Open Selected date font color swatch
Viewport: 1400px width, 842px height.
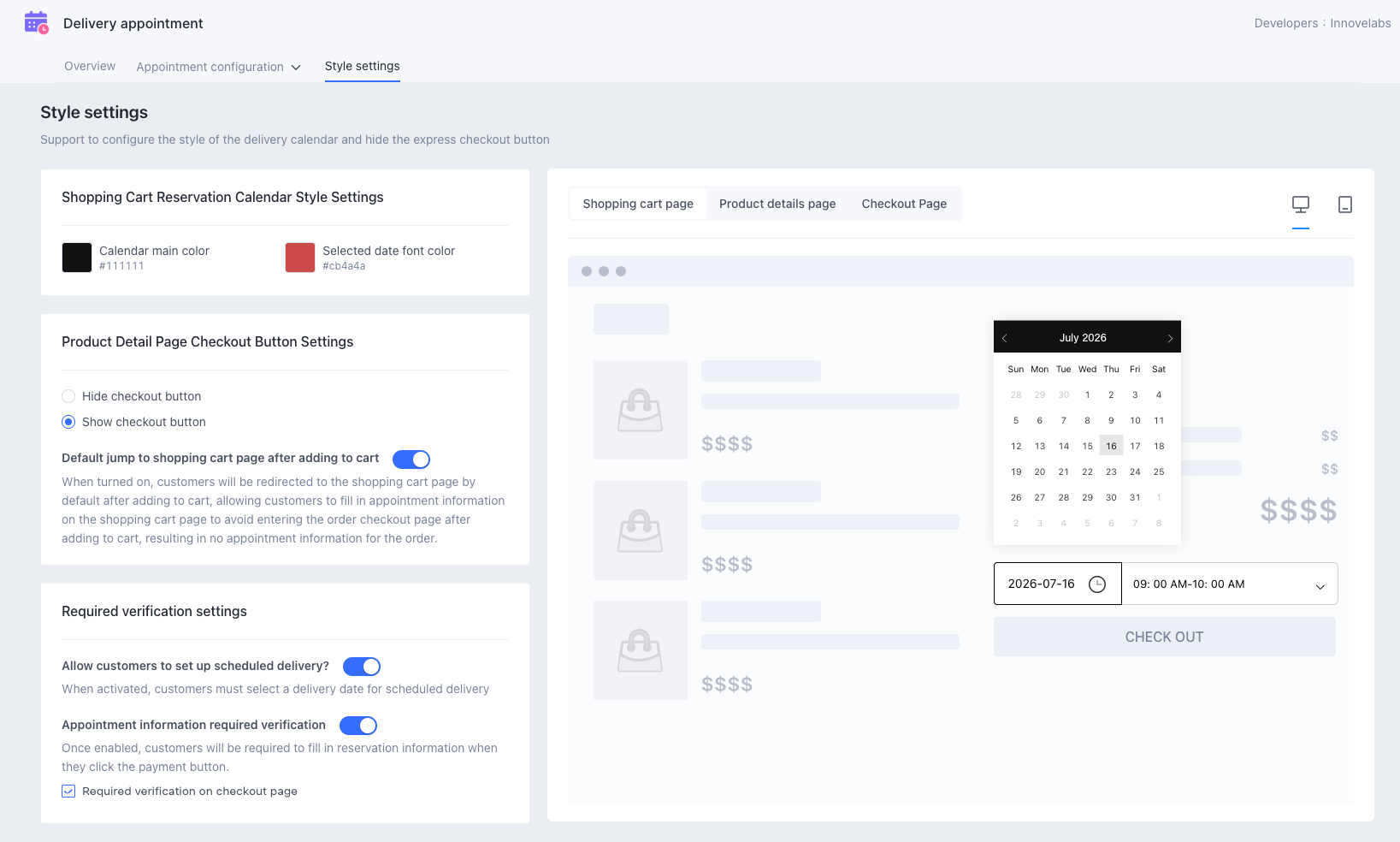click(300, 258)
